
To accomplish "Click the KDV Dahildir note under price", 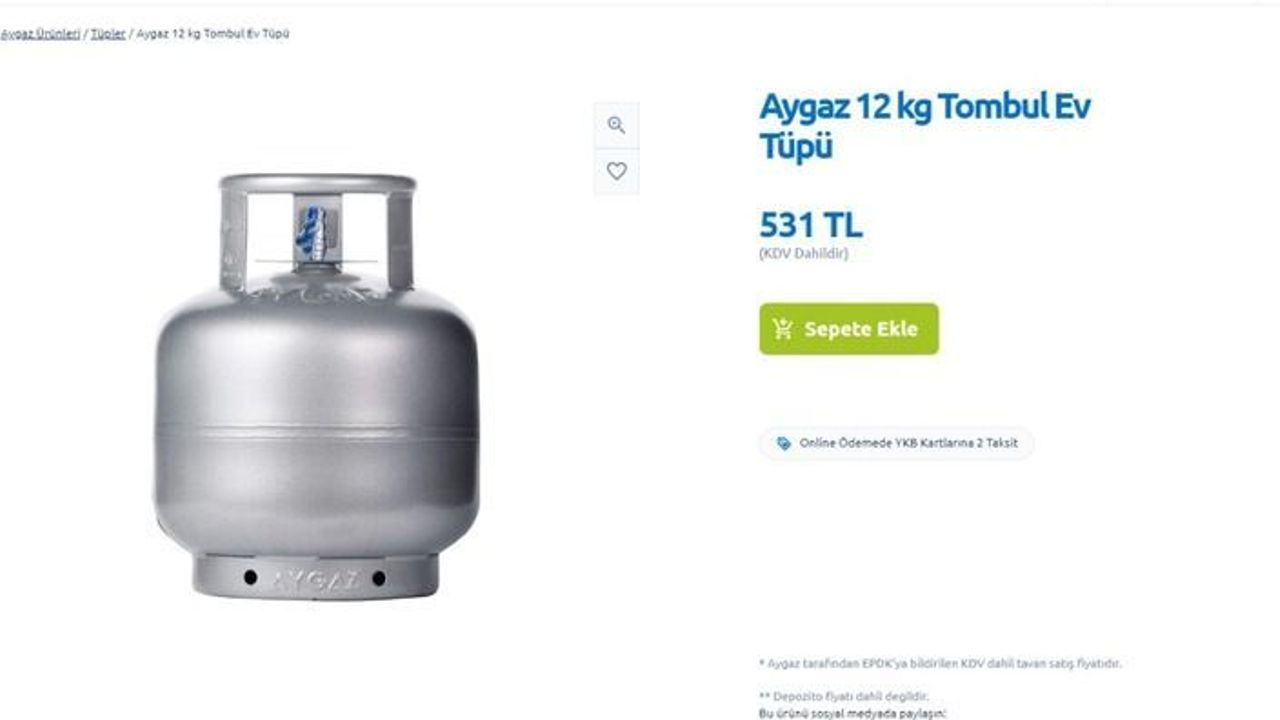I will pos(803,254).
